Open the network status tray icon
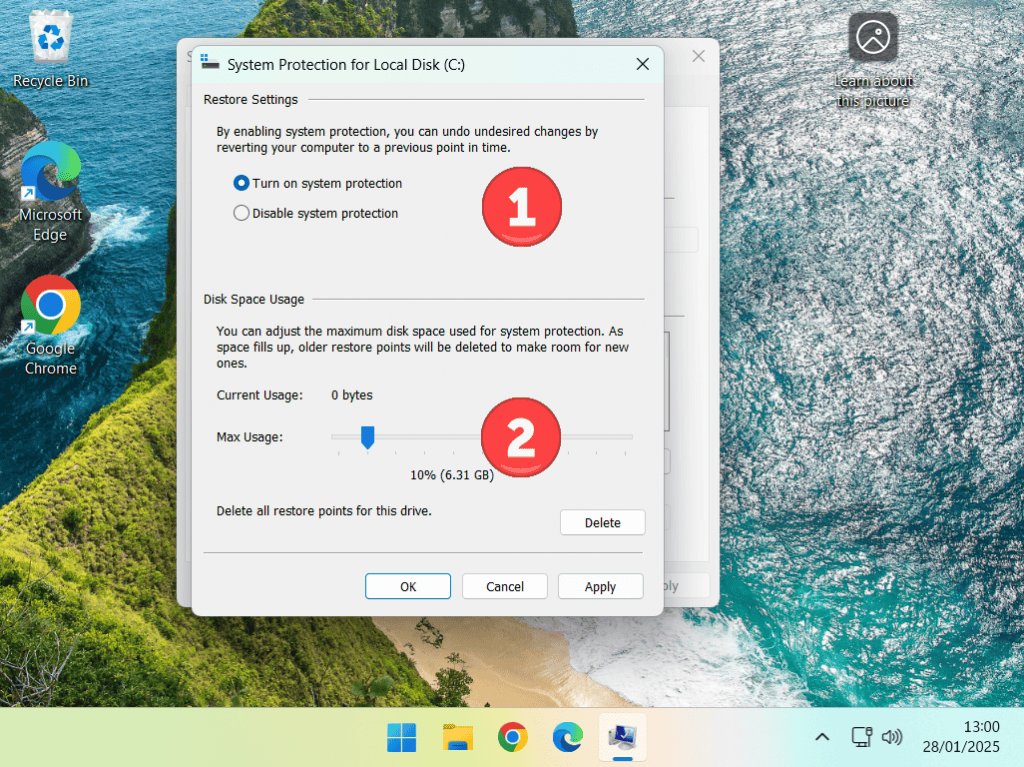The height and width of the screenshot is (767, 1024). point(861,737)
